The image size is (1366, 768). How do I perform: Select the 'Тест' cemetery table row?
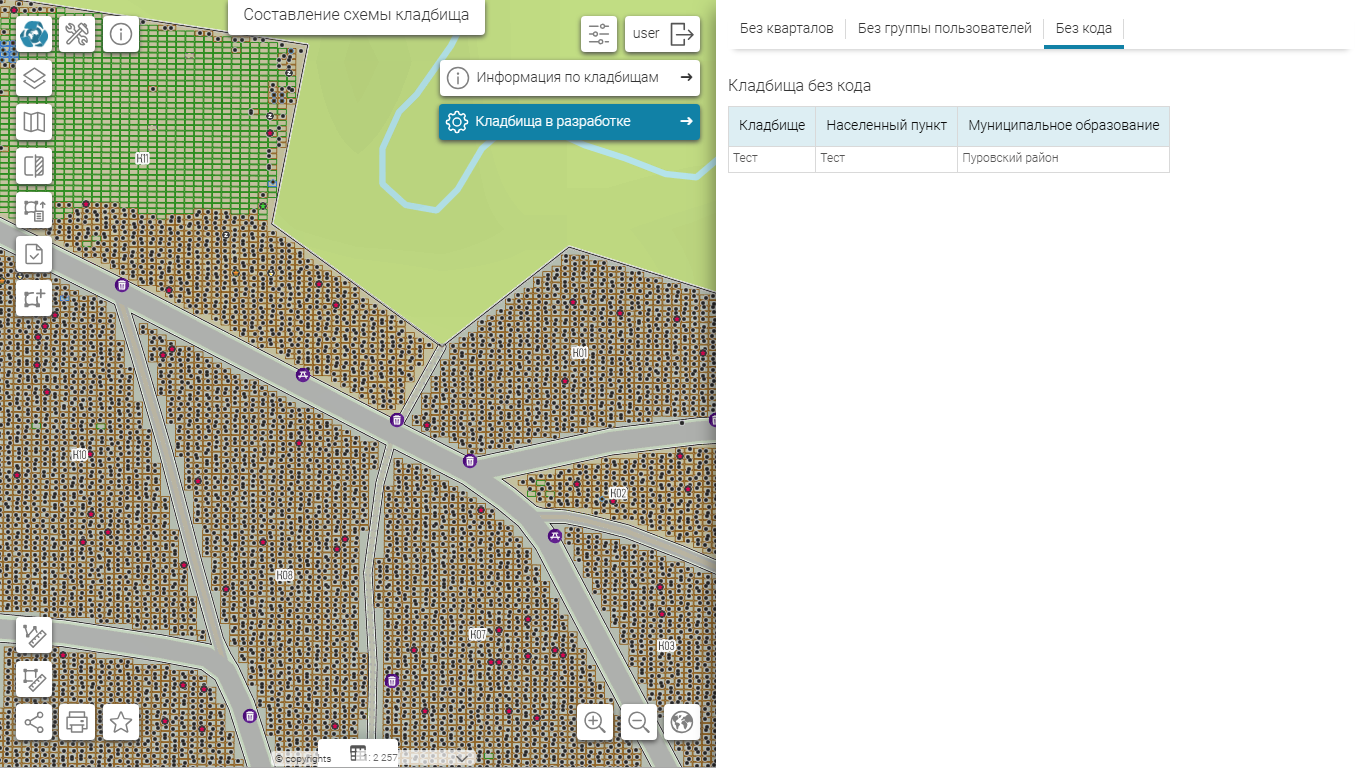(770, 158)
